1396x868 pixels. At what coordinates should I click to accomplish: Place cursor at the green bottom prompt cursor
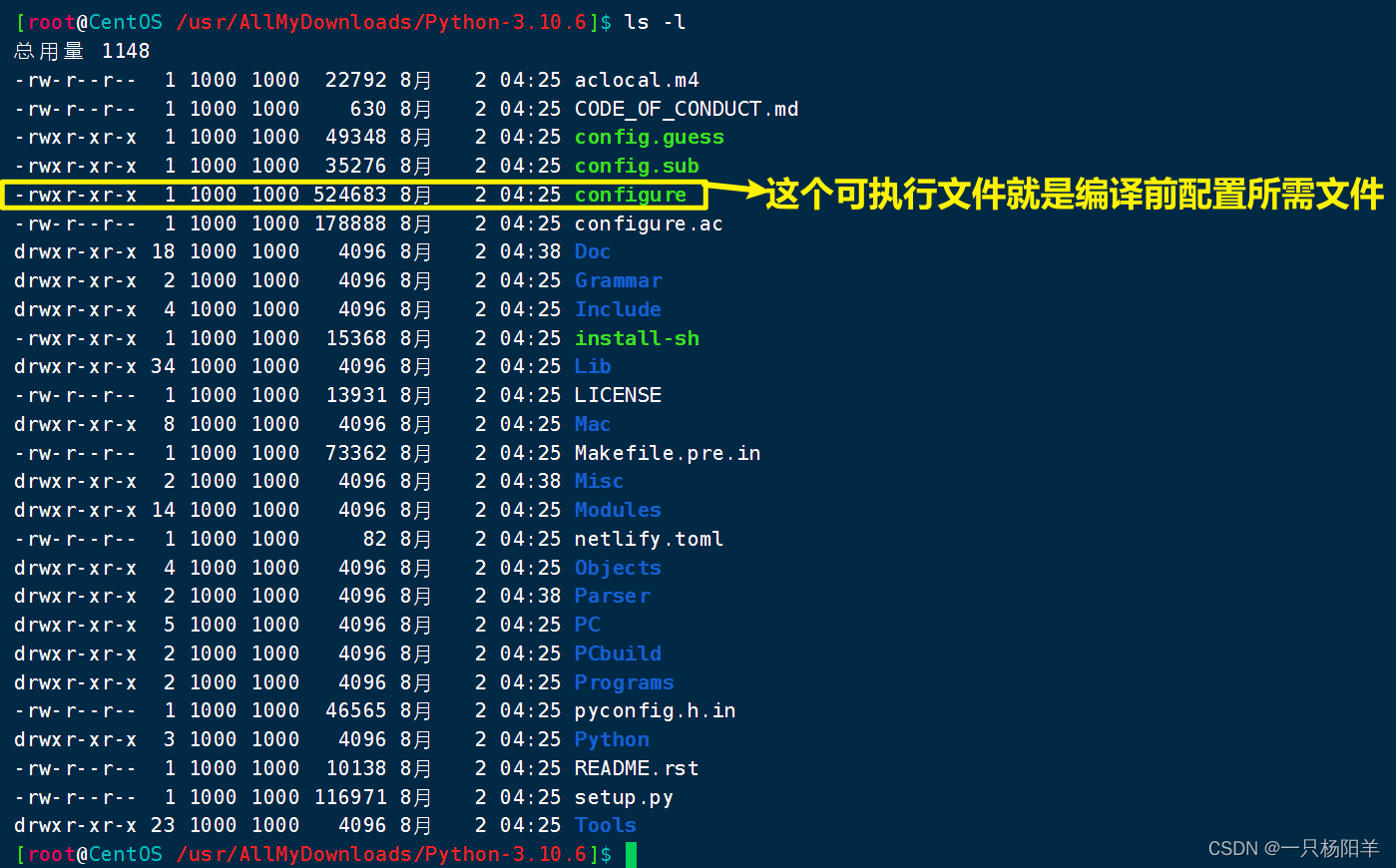point(631,855)
